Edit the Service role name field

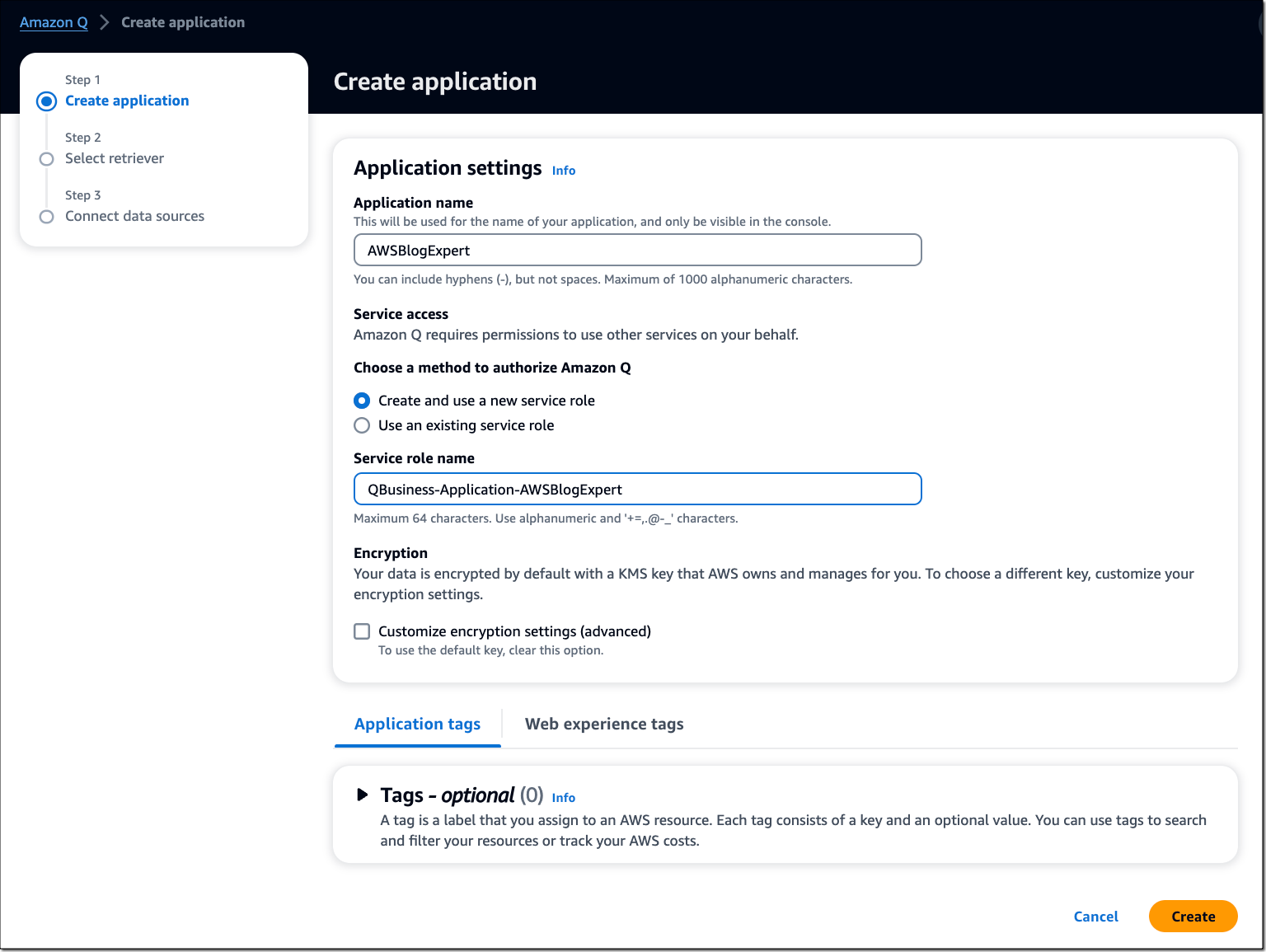[637, 489]
